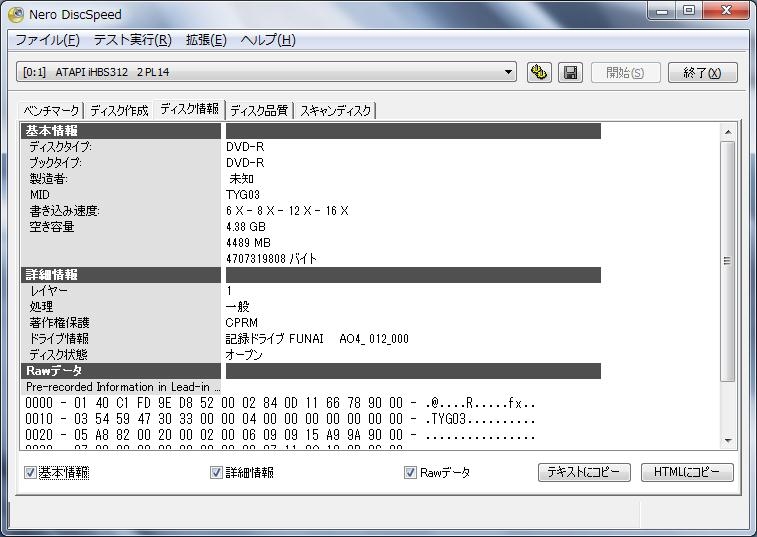Image resolution: width=757 pixels, height=537 pixels.
Task: Open the ファイル(F) menu
Action: tap(47, 40)
